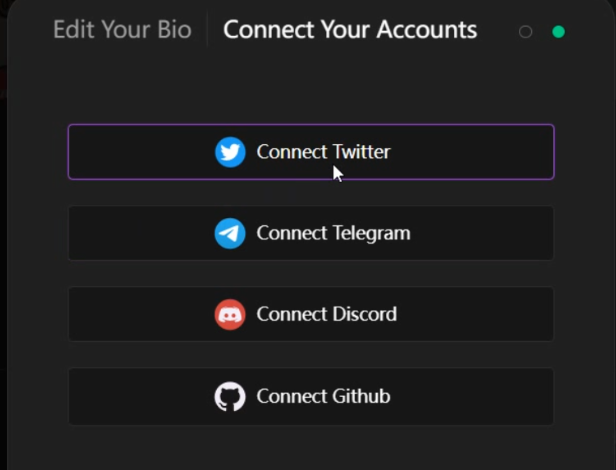Click the "Connect Telegram" text label
The width and height of the screenshot is (616, 470).
pos(333,234)
